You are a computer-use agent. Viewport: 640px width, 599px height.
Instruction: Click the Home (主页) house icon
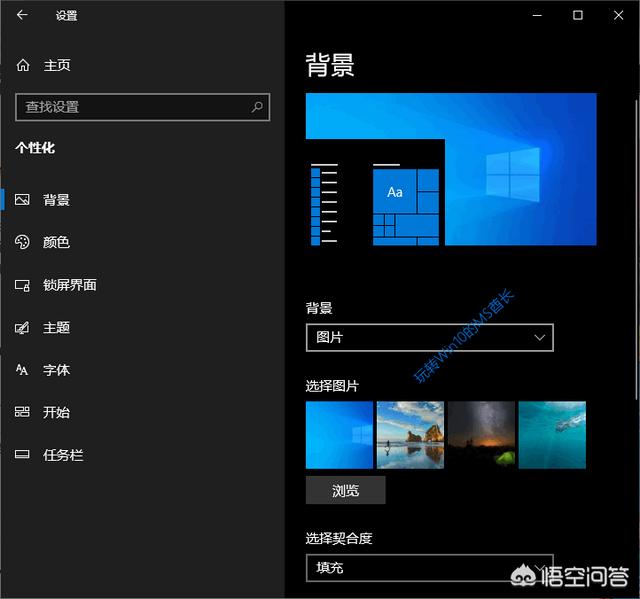click(x=23, y=65)
